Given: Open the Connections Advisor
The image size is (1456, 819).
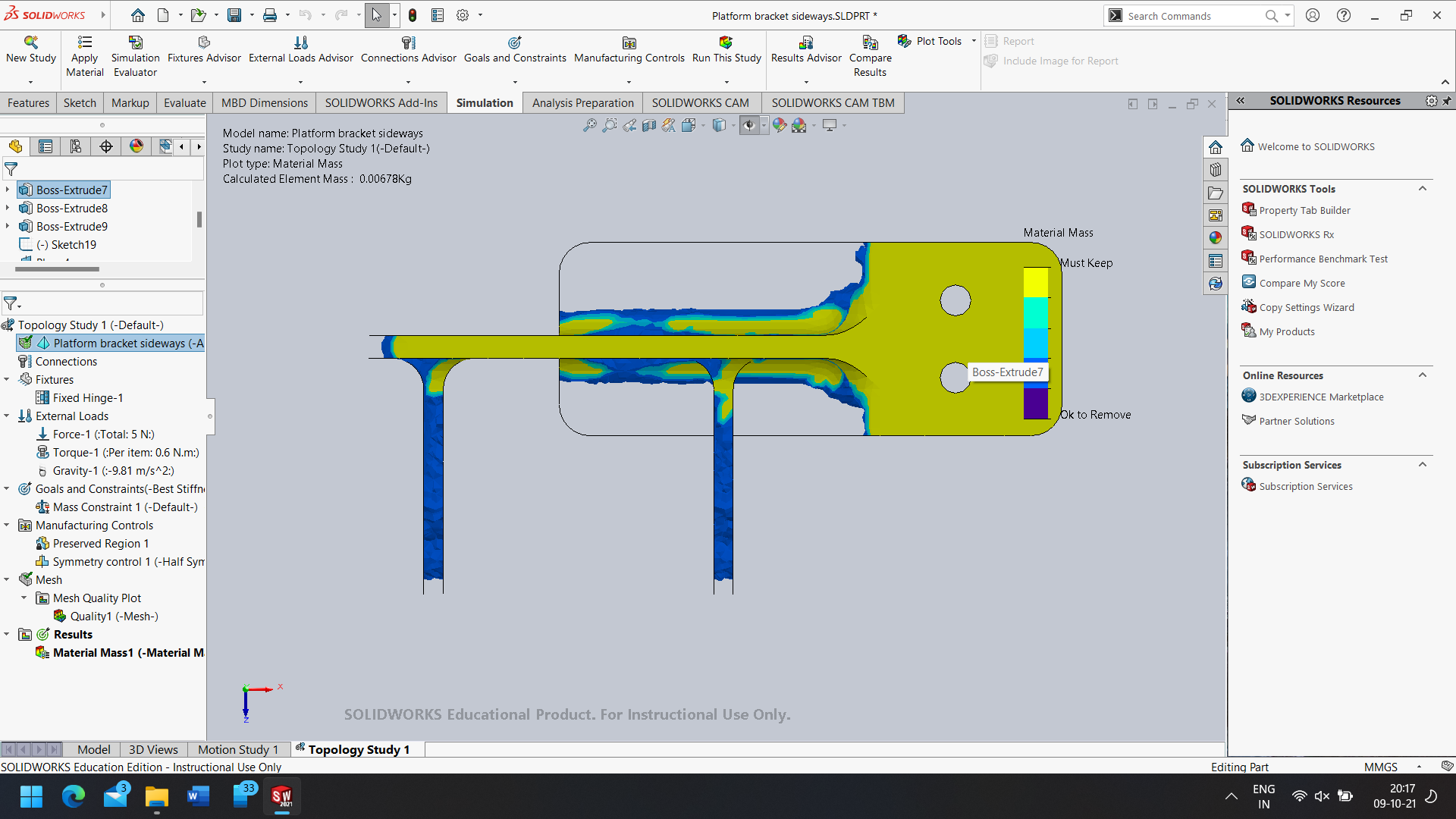Looking at the screenshot, I should 409,50.
